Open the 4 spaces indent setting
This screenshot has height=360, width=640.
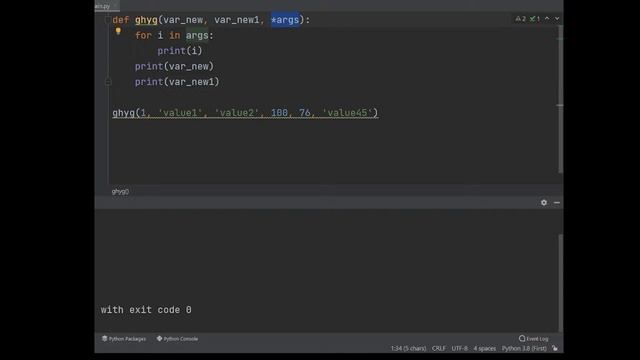(484, 349)
